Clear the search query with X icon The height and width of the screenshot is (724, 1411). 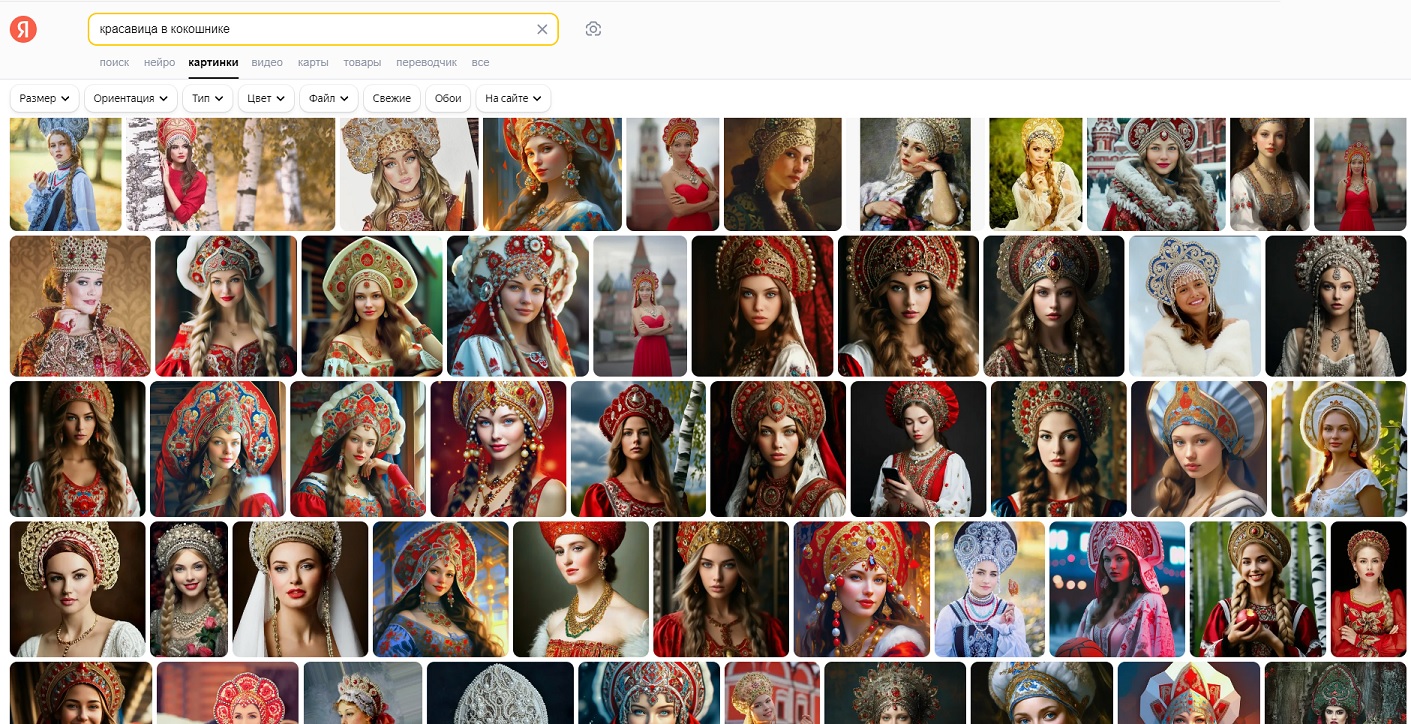(x=542, y=30)
